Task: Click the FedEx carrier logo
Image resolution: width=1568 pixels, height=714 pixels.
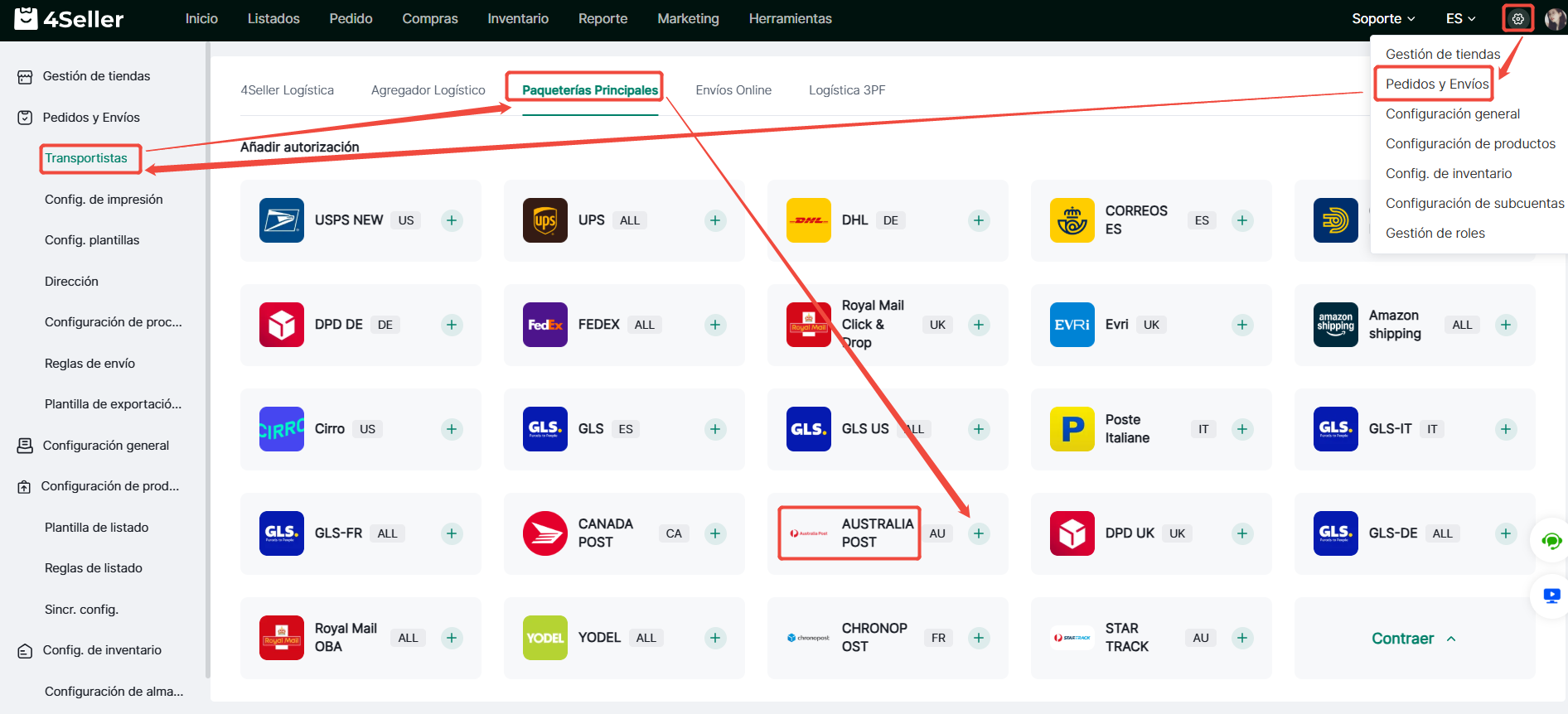Action: [545, 325]
